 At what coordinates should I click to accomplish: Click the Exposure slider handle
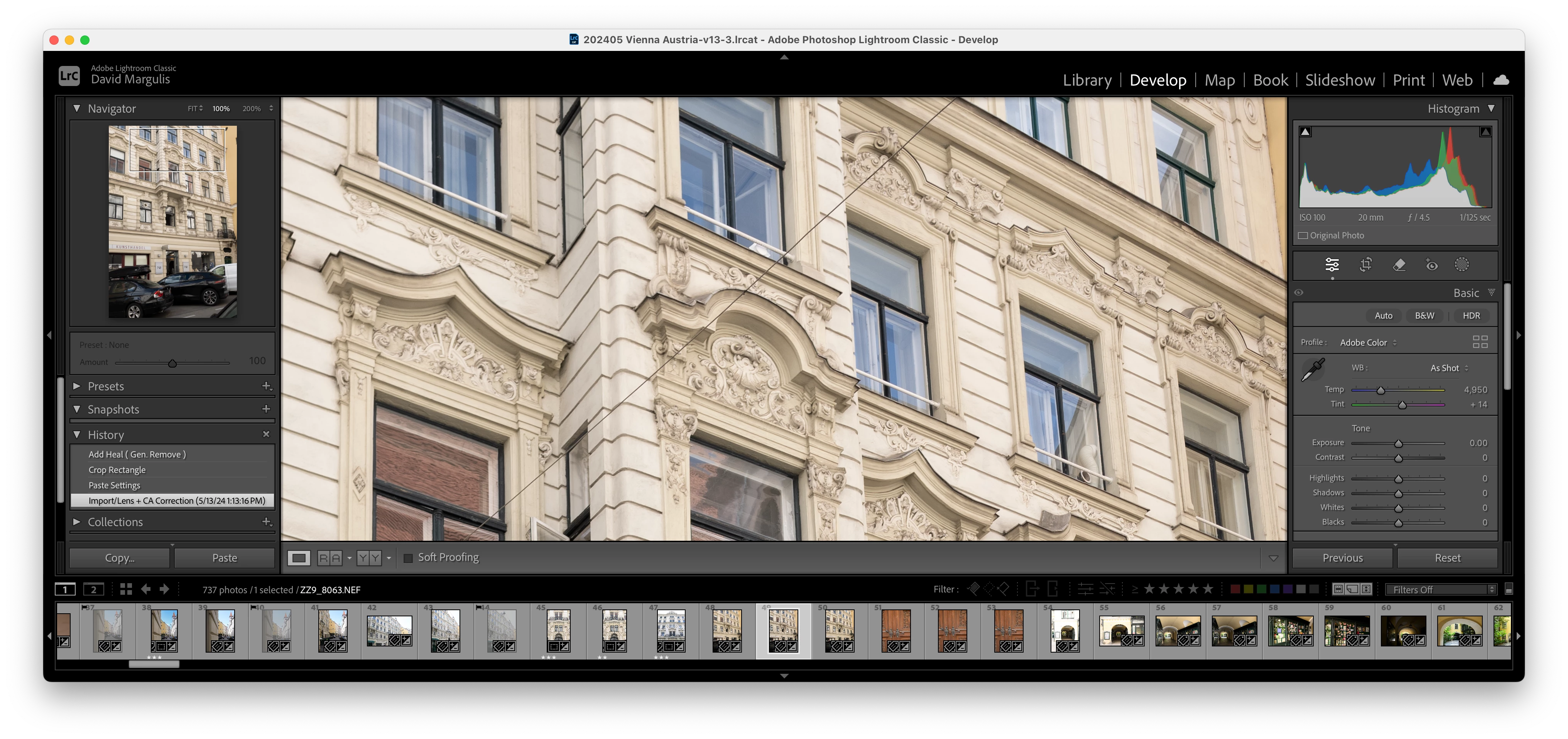tap(1398, 443)
